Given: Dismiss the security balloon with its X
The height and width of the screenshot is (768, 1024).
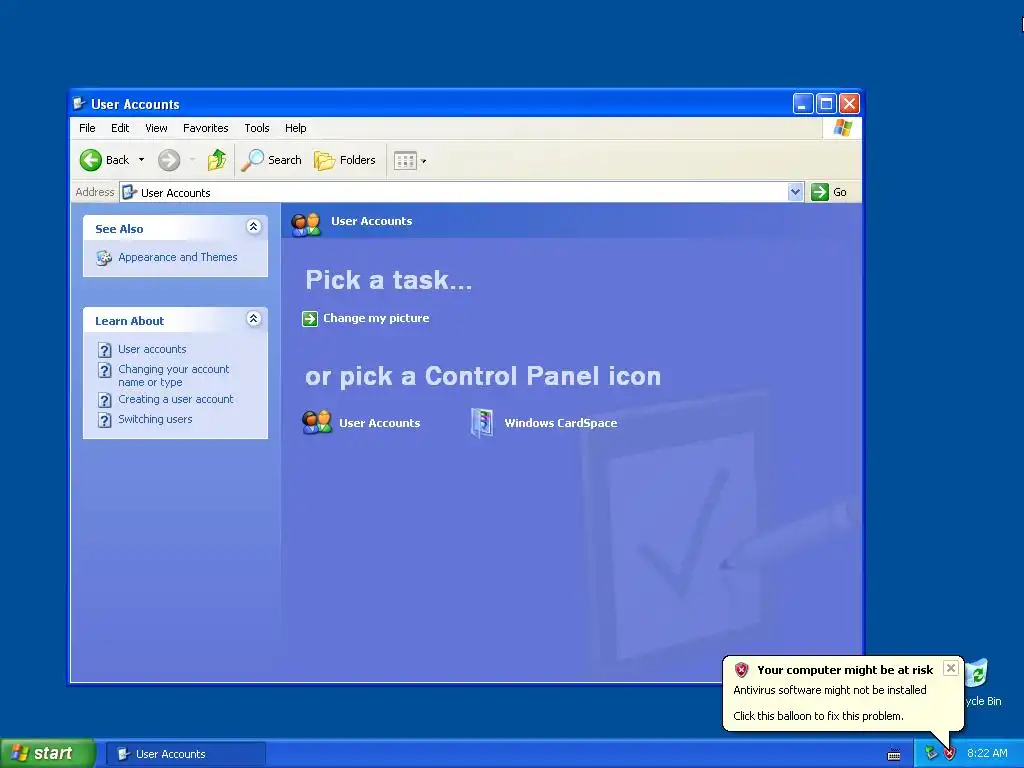Looking at the screenshot, I should point(951,667).
